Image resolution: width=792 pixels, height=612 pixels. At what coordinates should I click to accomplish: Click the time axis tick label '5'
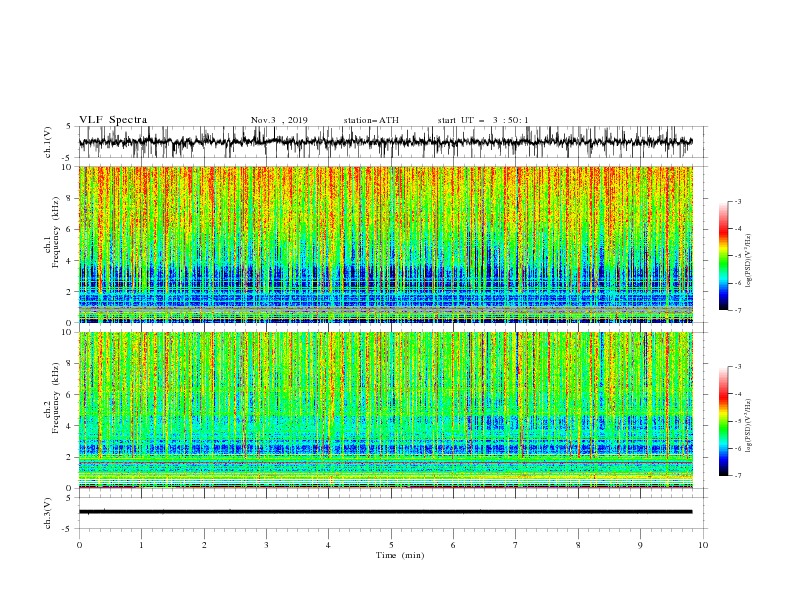click(391, 545)
